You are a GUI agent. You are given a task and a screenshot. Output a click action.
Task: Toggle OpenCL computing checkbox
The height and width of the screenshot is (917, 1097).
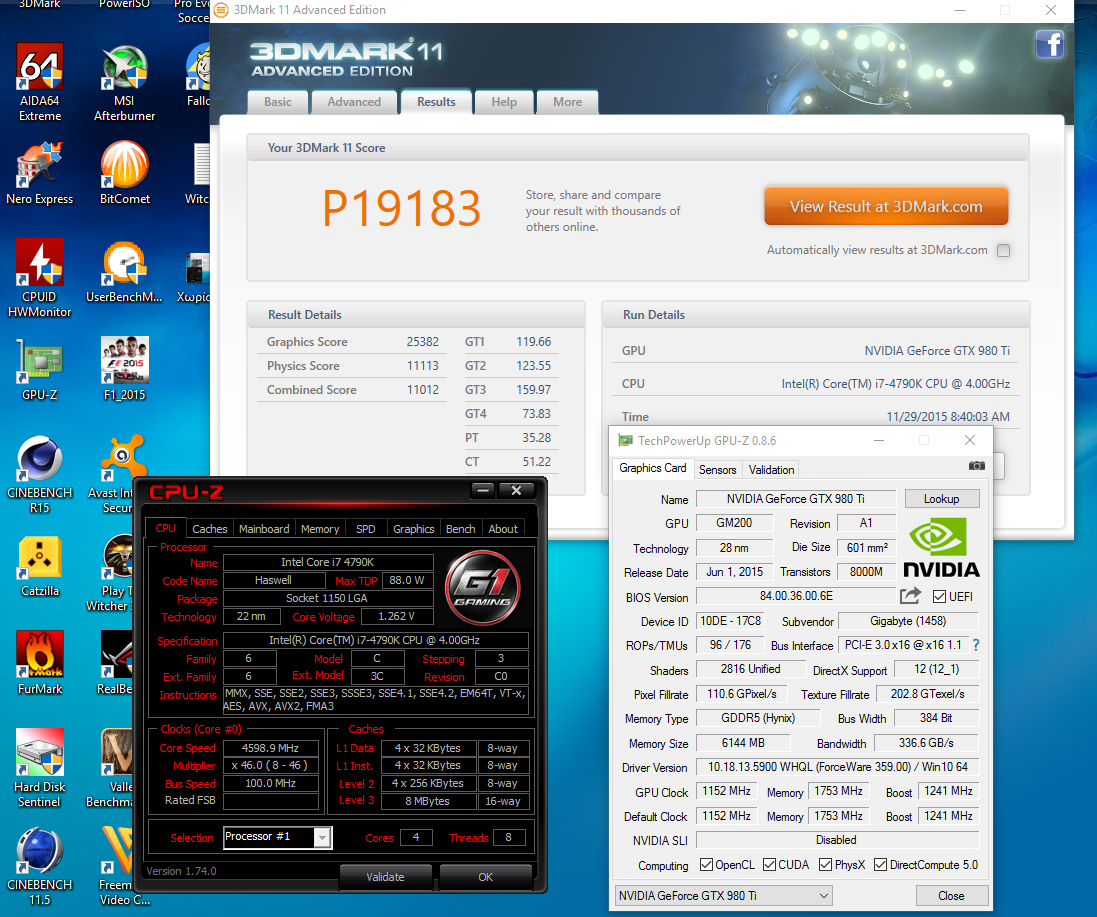[706, 865]
